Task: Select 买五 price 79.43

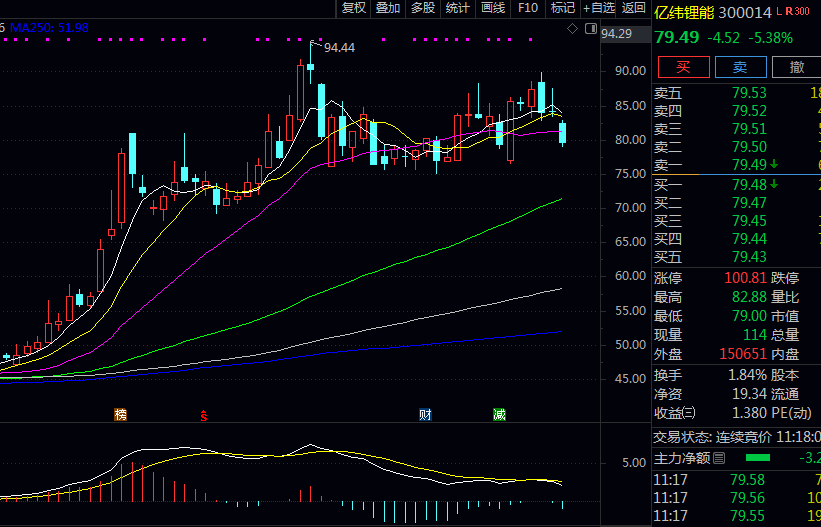Action: 749,256
